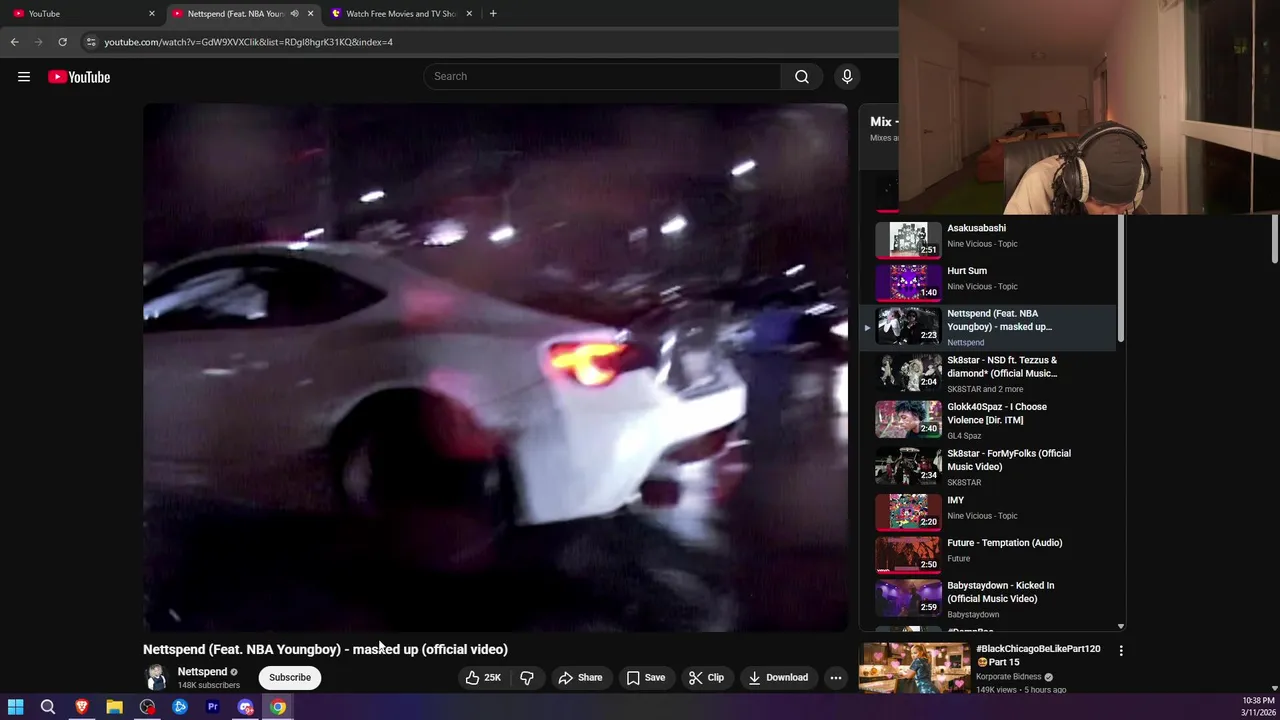Open Battle.net from taskbar
1280x720 pixels.
coord(180,707)
